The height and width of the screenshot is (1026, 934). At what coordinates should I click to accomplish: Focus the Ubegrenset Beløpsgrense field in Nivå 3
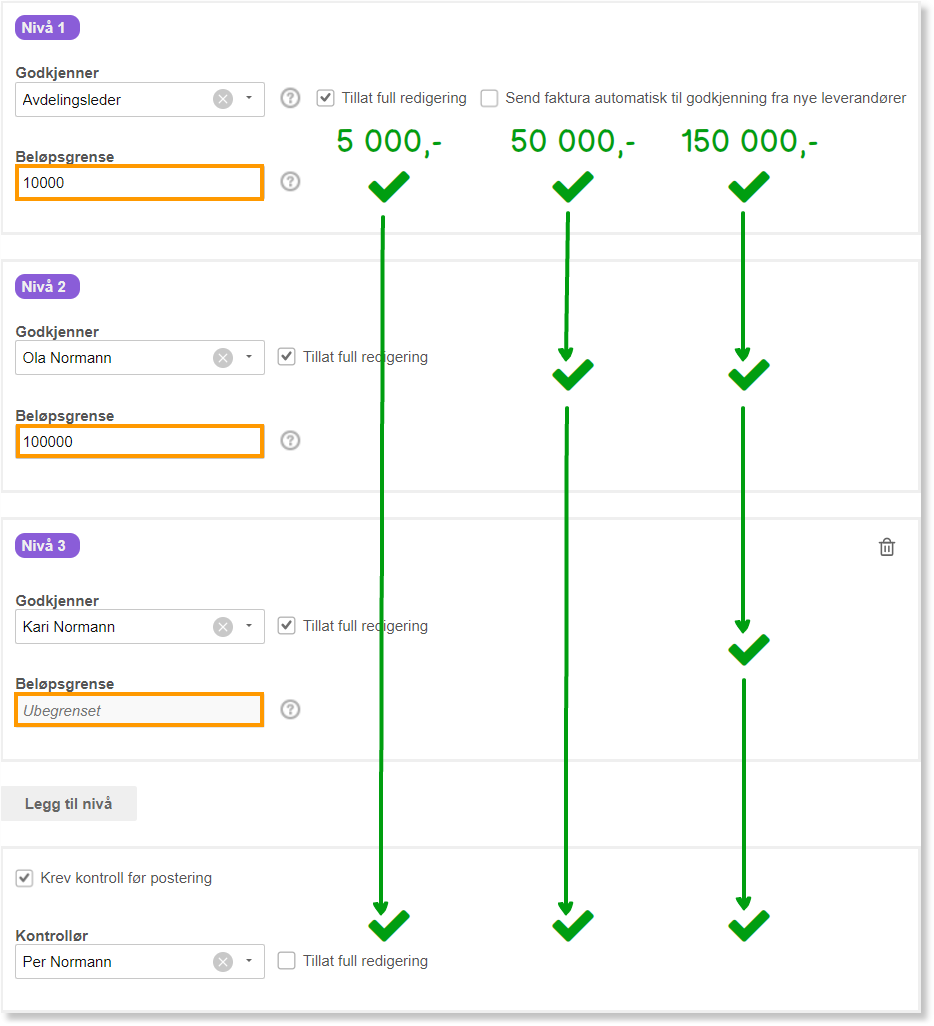pyautogui.click(x=139, y=710)
